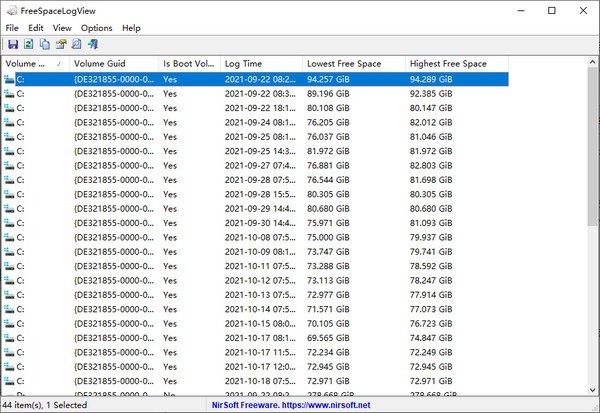Click the drive icon in the 76.205 GiB row
Image resolution: width=600 pixels, height=413 pixels.
9,122
